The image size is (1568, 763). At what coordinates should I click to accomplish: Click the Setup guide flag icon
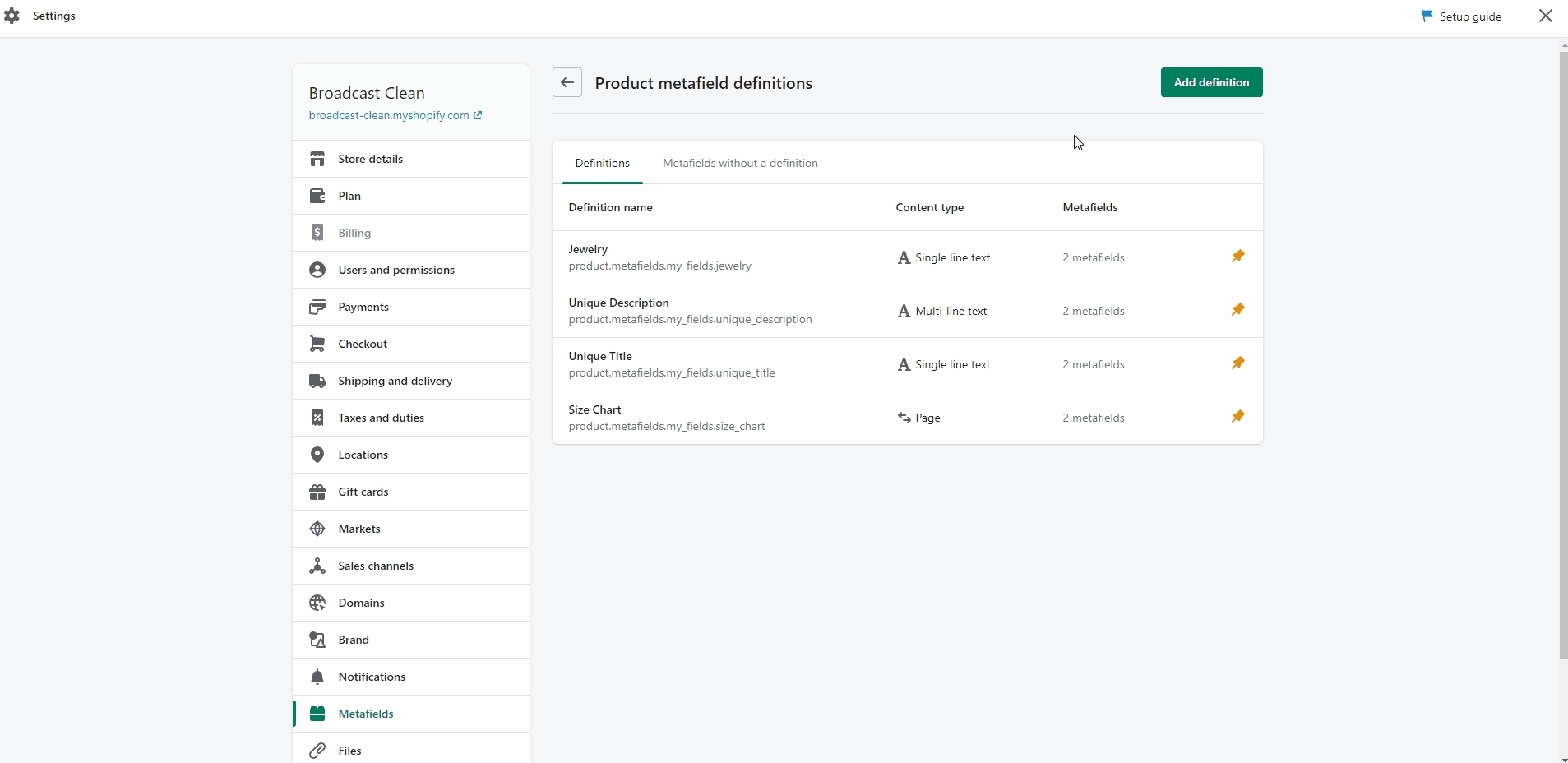pyautogui.click(x=1427, y=16)
